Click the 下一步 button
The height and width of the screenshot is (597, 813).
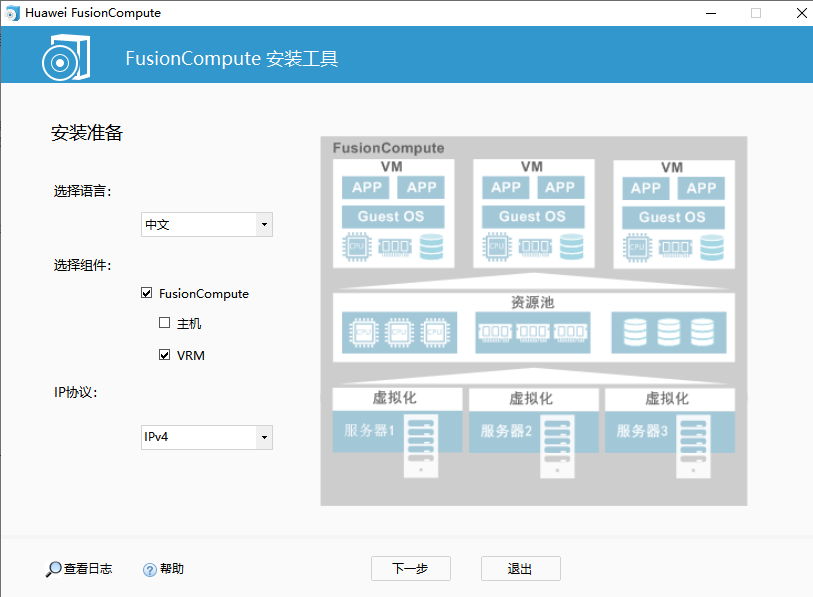click(410, 568)
